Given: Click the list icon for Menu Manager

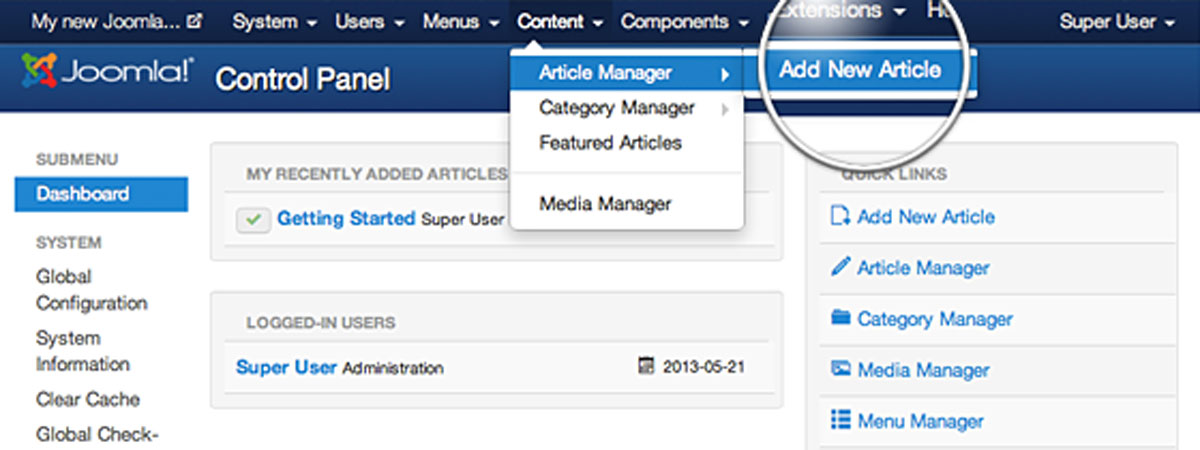Looking at the screenshot, I should [x=840, y=420].
